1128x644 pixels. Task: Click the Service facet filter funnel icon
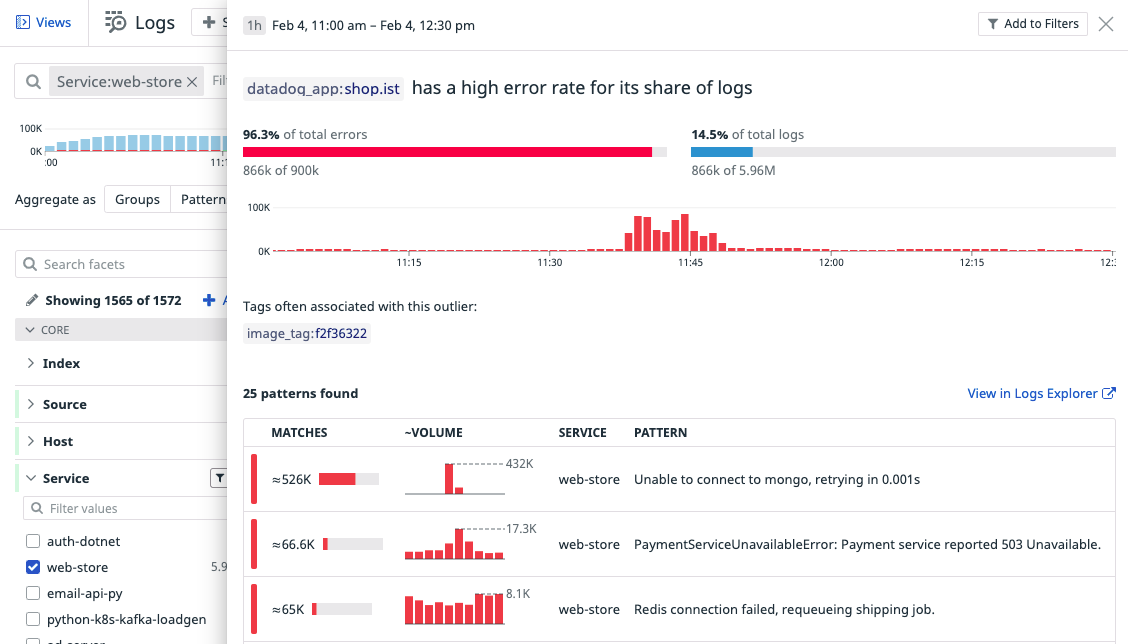[219, 478]
